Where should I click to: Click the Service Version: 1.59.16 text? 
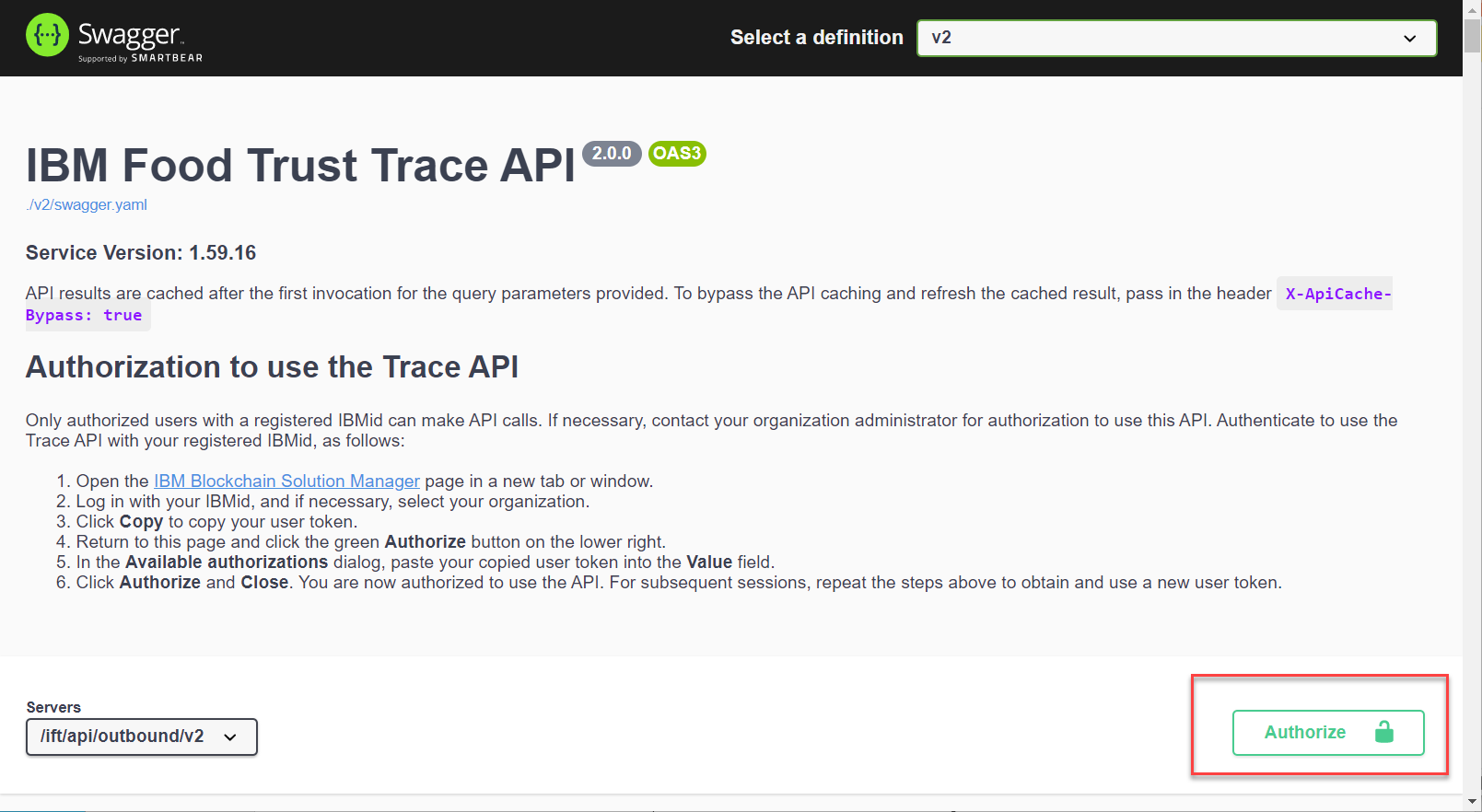click(x=141, y=252)
